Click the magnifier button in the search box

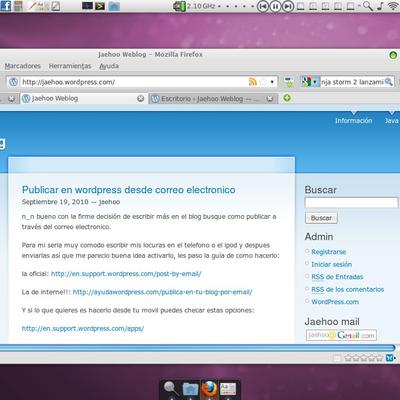click(x=389, y=82)
